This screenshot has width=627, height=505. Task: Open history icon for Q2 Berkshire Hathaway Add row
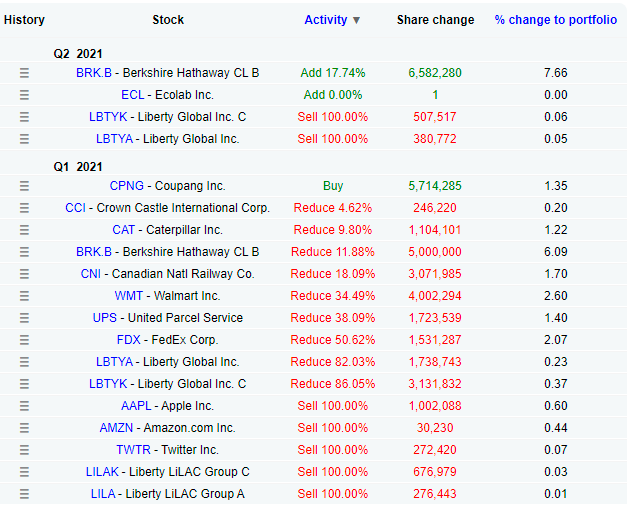click(24, 73)
